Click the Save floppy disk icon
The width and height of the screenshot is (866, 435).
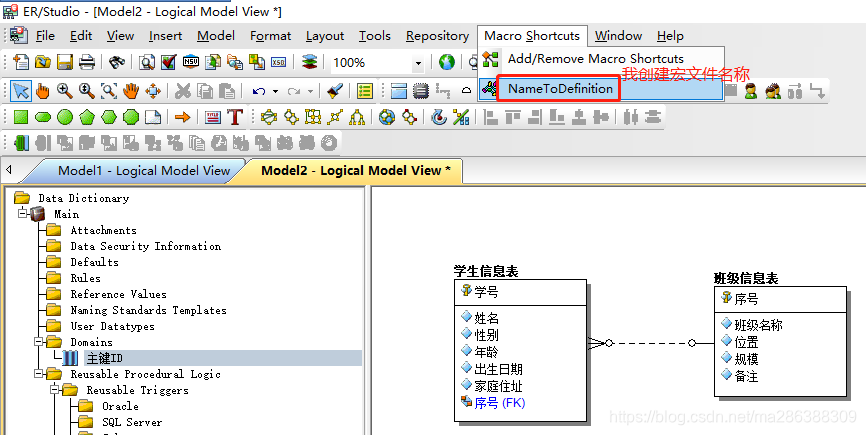coord(65,62)
